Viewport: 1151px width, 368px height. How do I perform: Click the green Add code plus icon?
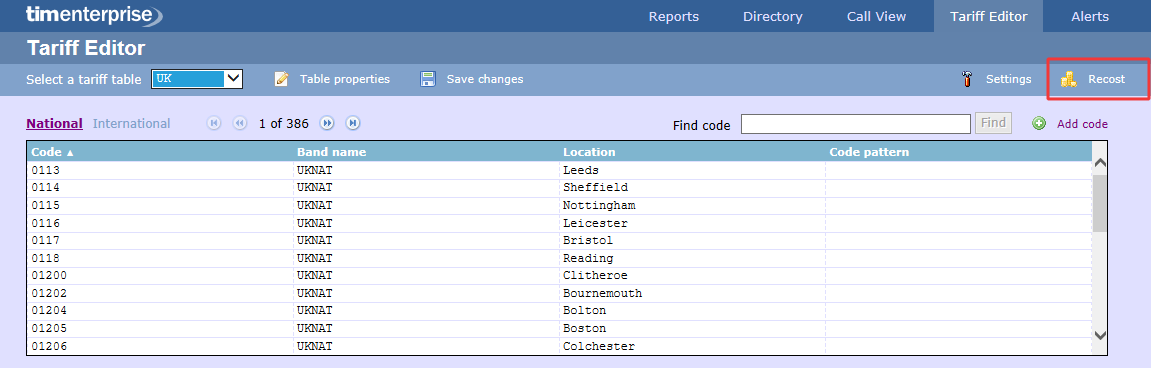[x=1039, y=123]
